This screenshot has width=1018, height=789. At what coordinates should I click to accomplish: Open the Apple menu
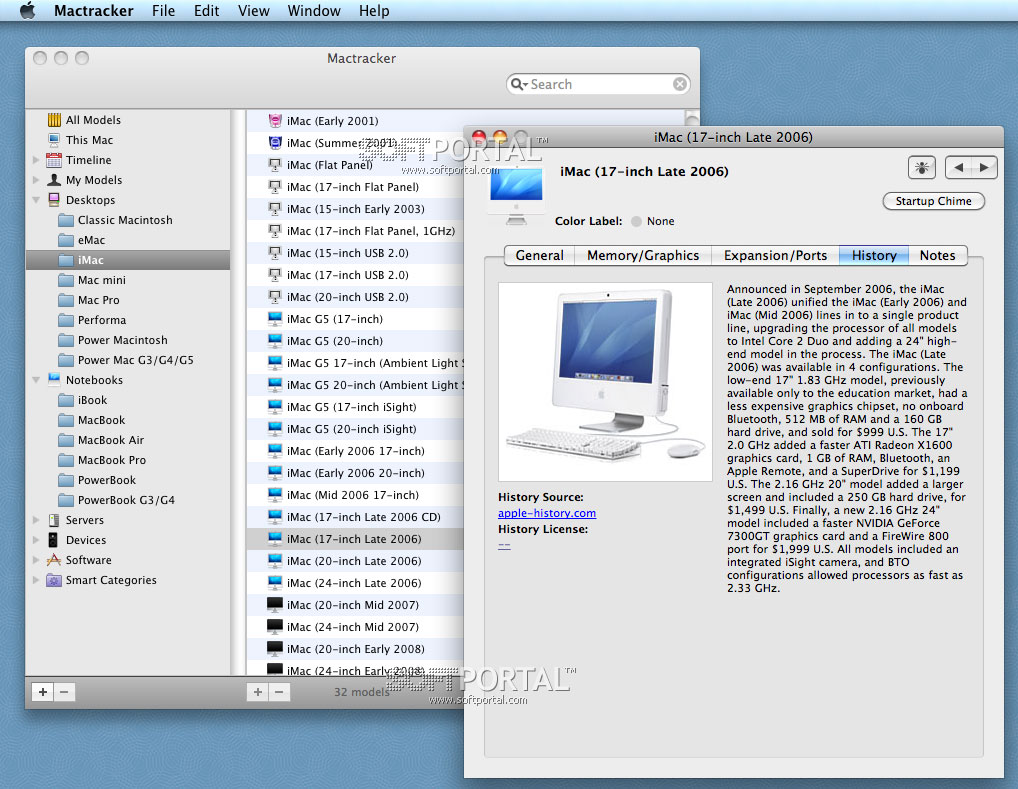pyautogui.click(x=27, y=10)
